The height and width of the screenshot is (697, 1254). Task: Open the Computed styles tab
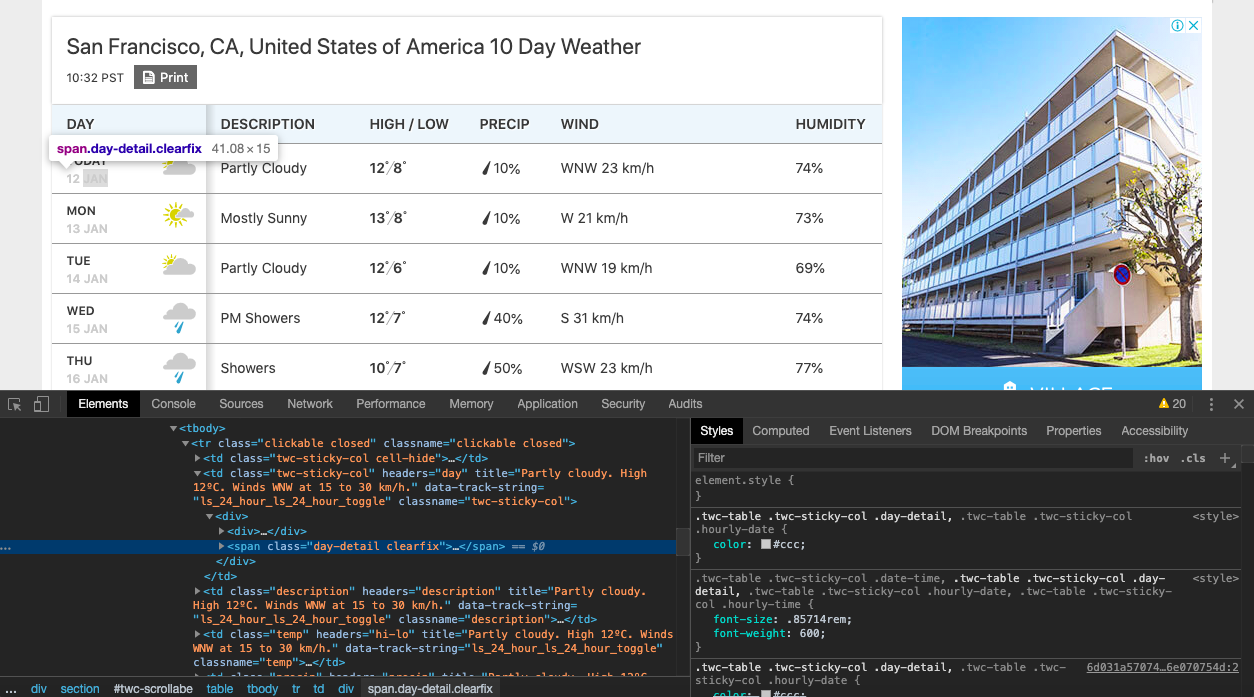781,431
